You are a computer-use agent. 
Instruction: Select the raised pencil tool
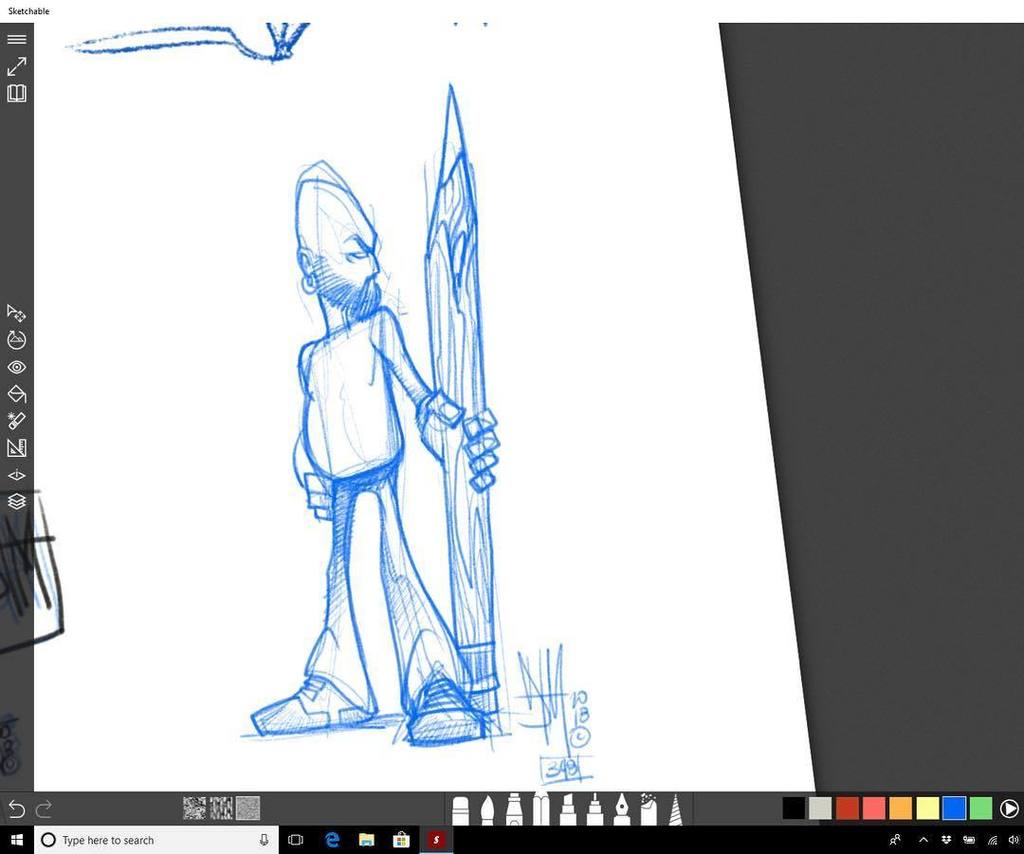click(x=541, y=807)
